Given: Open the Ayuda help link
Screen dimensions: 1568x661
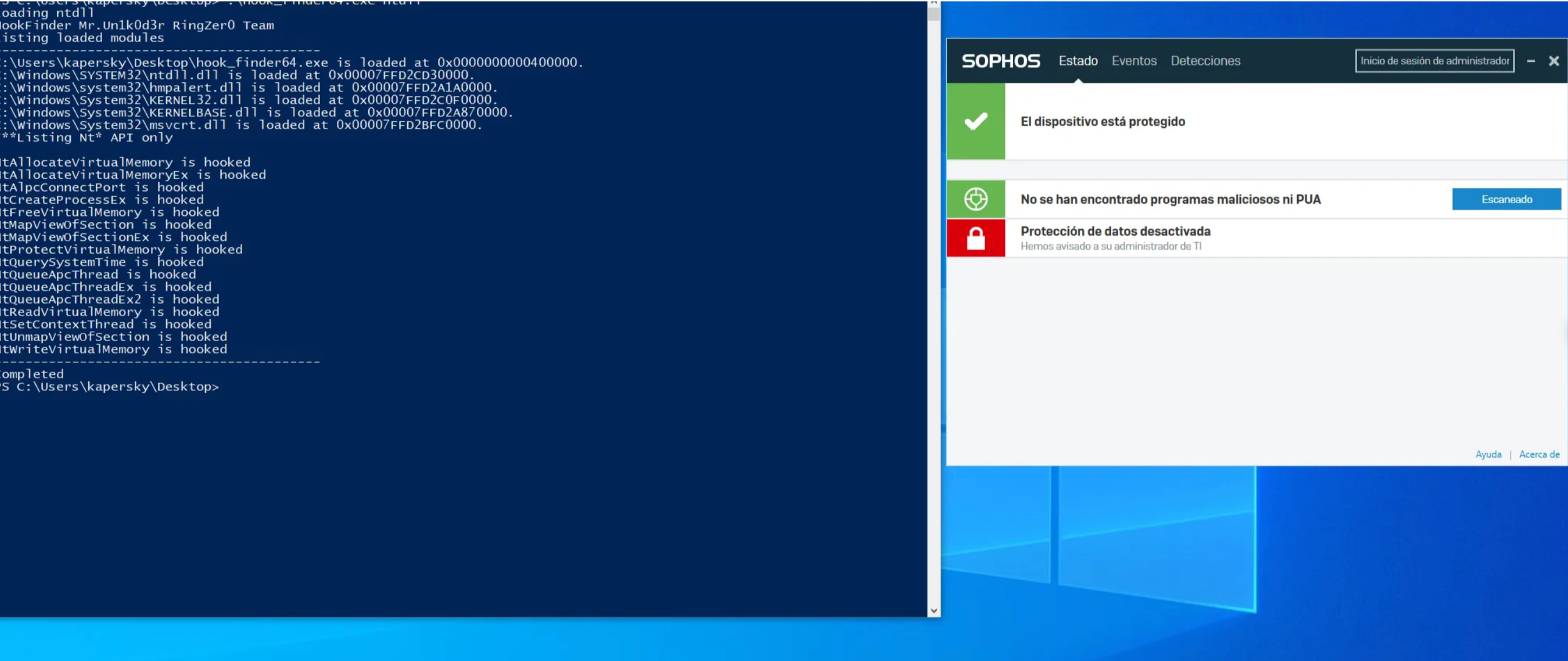Looking at the screenshot, I should pyautogui.click(x=1487, y=454).
